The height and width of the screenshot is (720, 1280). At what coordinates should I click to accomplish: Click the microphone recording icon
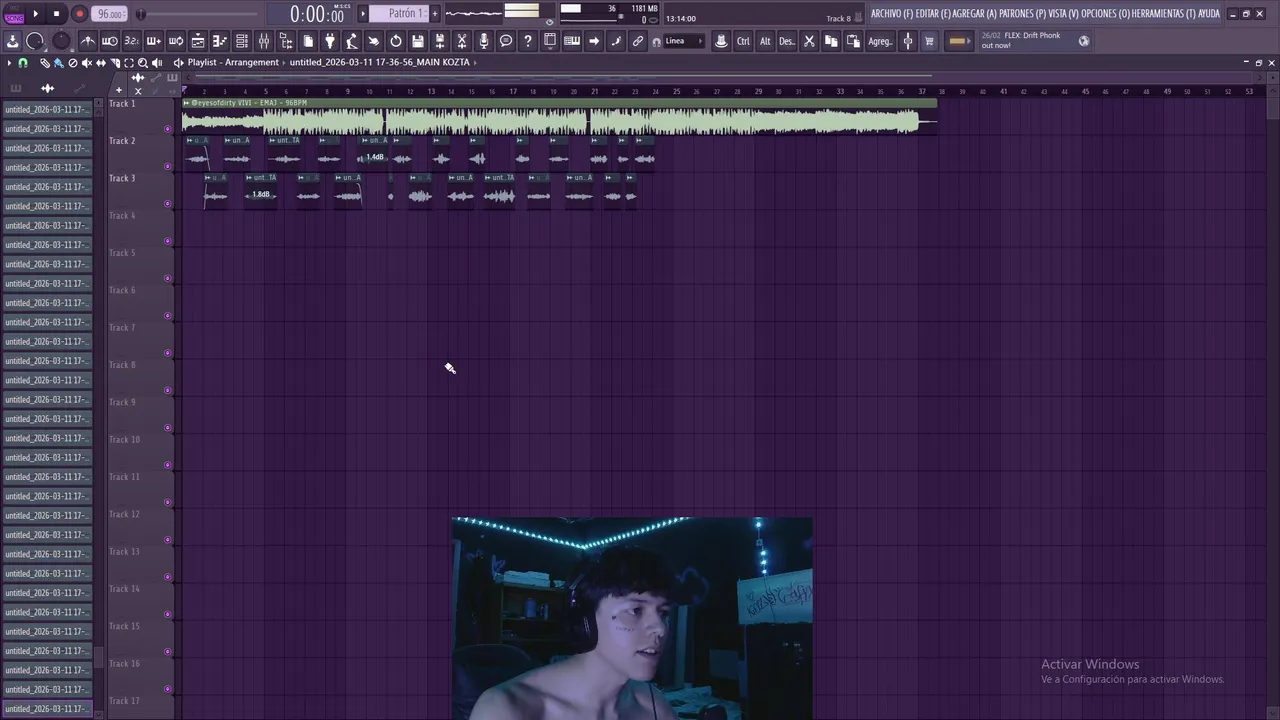[x=484, y=41]
